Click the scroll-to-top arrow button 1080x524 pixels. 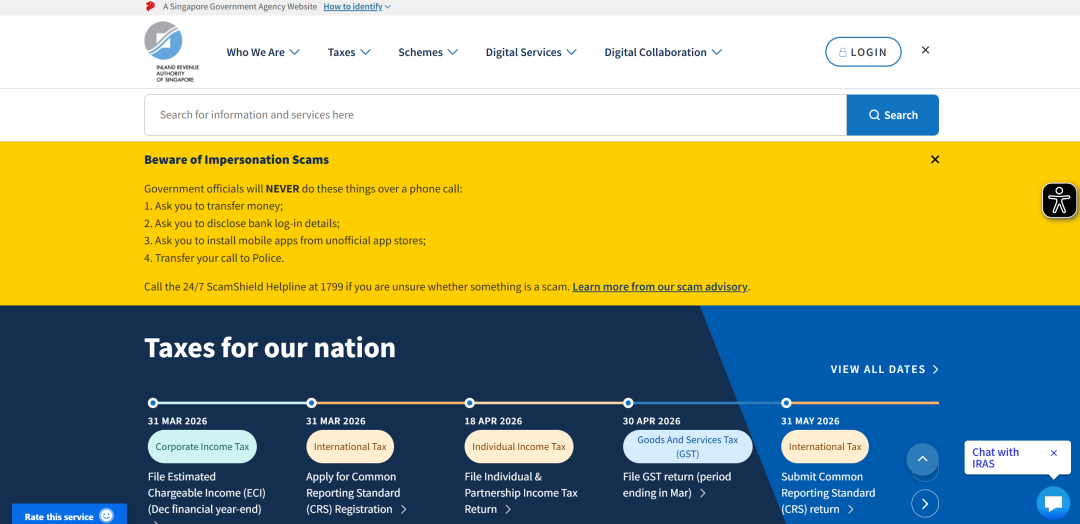coord(922,460)
